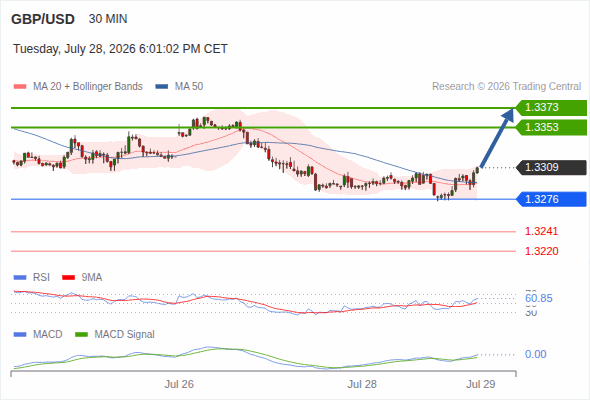The height and width of the screenshot is (400, 590).
Task: Click the blue upward forecast arrow
Action: coord(497,138)
